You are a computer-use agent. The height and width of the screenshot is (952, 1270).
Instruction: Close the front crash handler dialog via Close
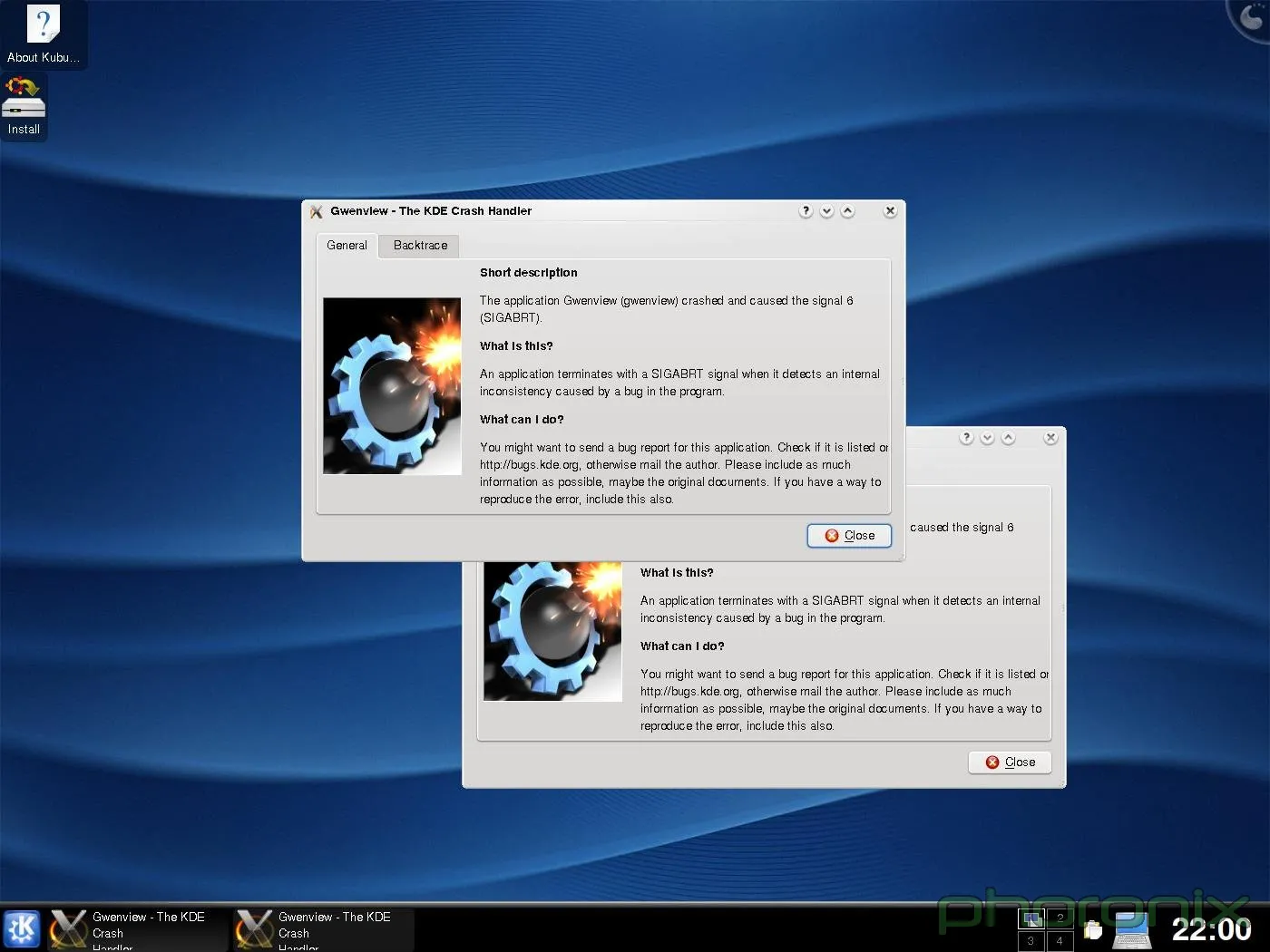pos(849,536)
